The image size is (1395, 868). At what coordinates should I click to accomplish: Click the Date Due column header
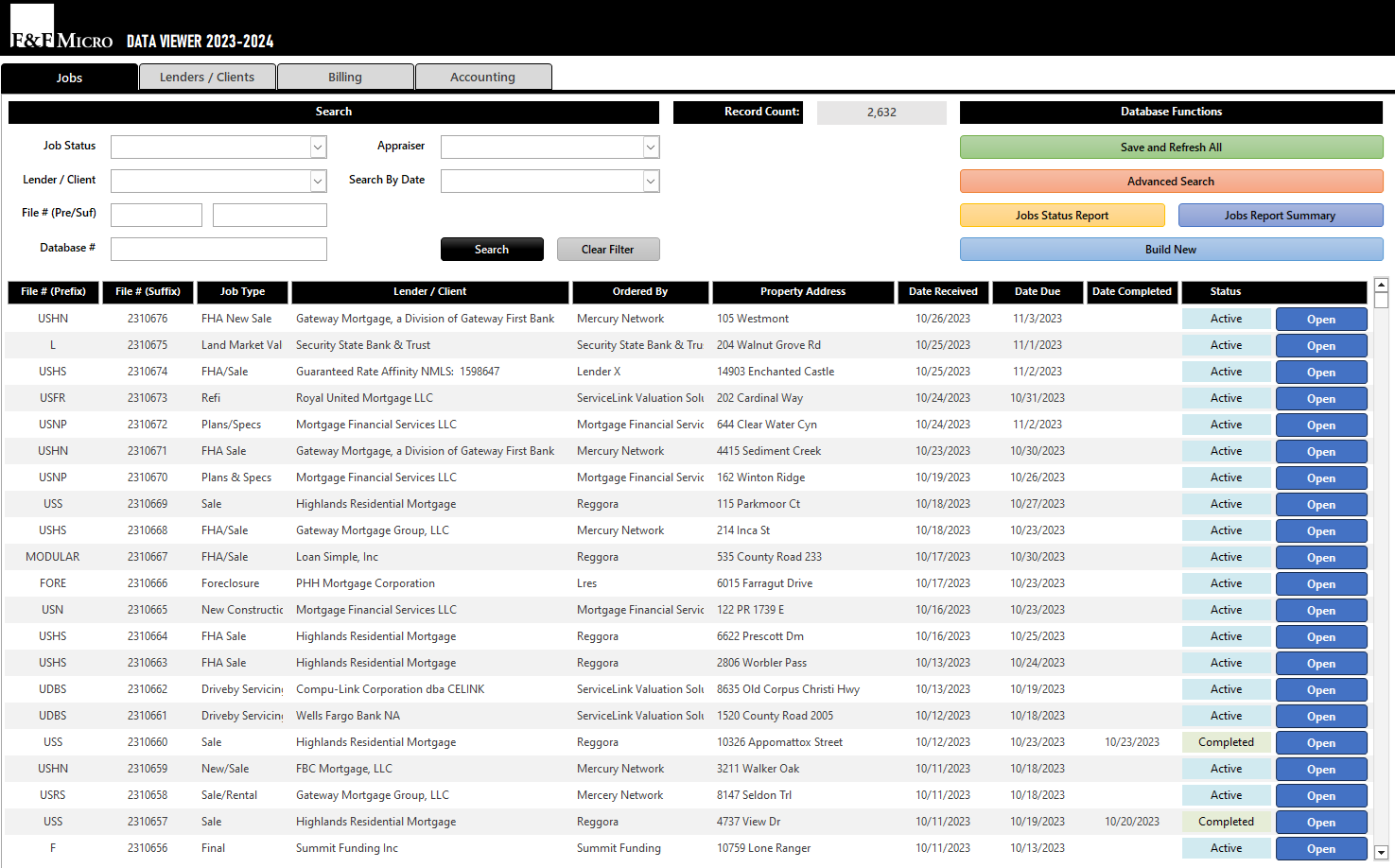1038,291
